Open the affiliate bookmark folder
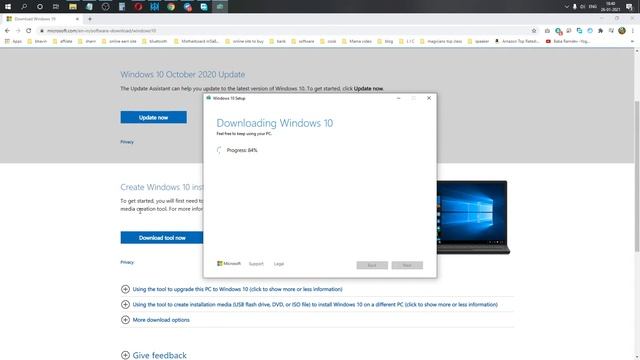Viewport: 640px width, 360px height. [x=63, y=41]
